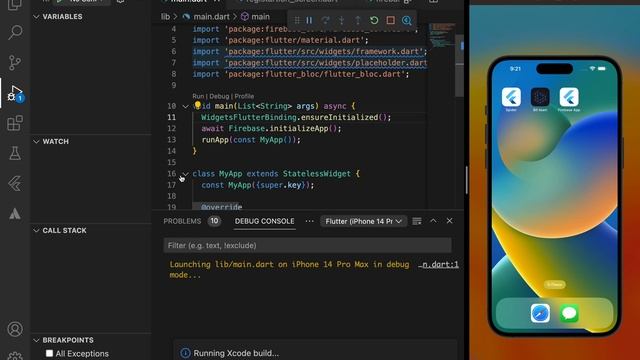Screen dimensions: 640x360
Task: Fold the main function at line 10
Action: point(185,106)
